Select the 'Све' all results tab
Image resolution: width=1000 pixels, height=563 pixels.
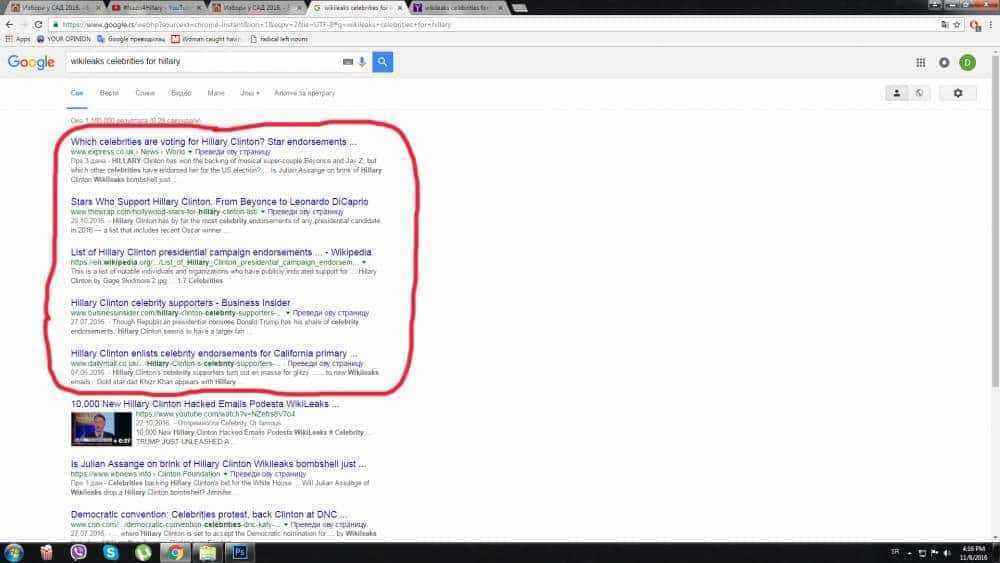coord(77,93)
